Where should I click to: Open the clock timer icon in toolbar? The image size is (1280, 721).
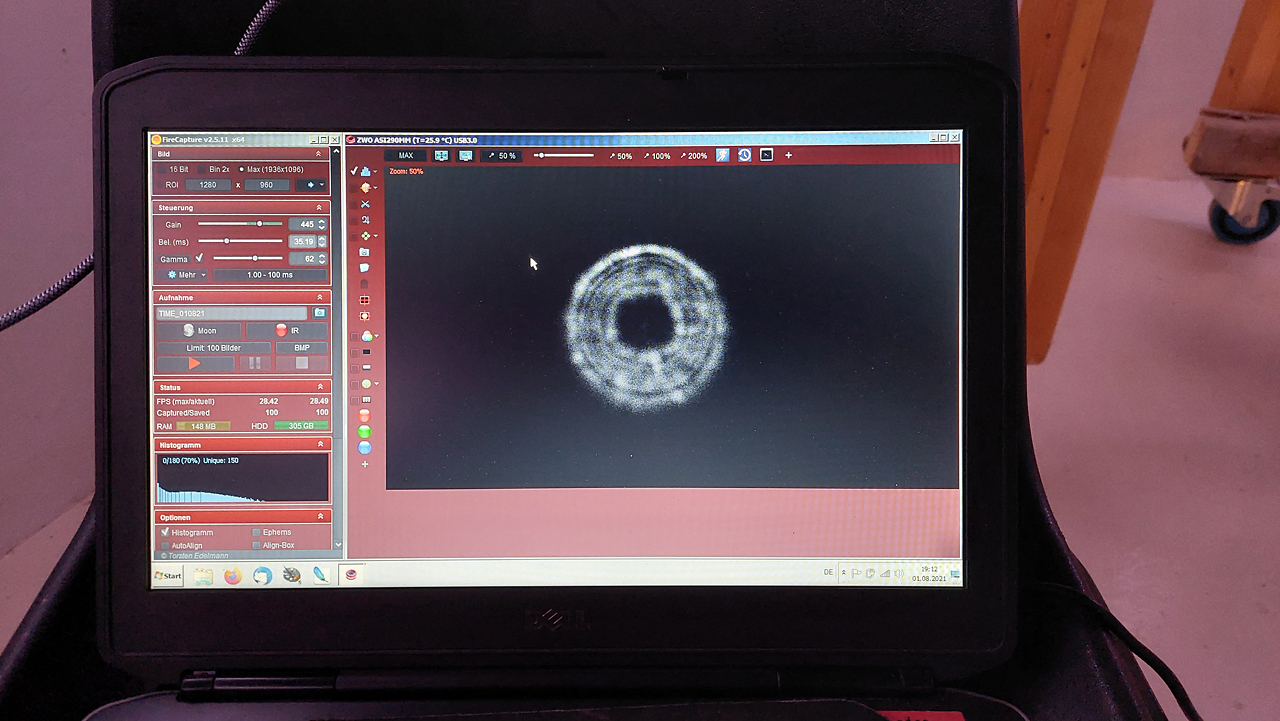tap(745, 155)
